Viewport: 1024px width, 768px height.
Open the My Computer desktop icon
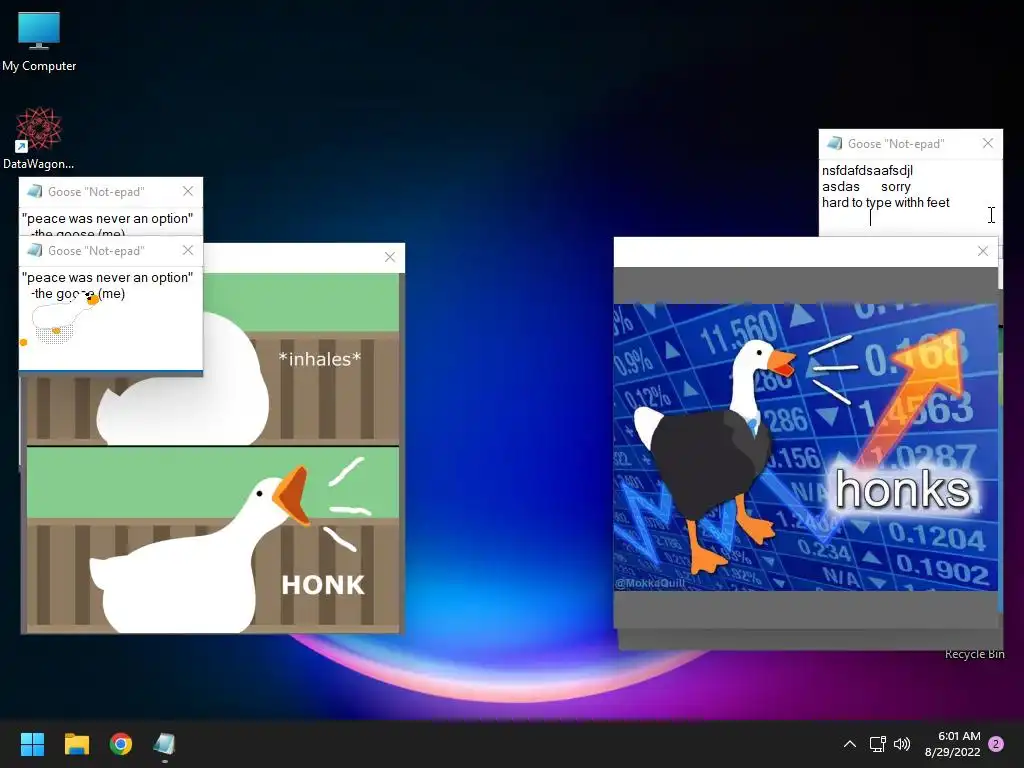(39, 42)
